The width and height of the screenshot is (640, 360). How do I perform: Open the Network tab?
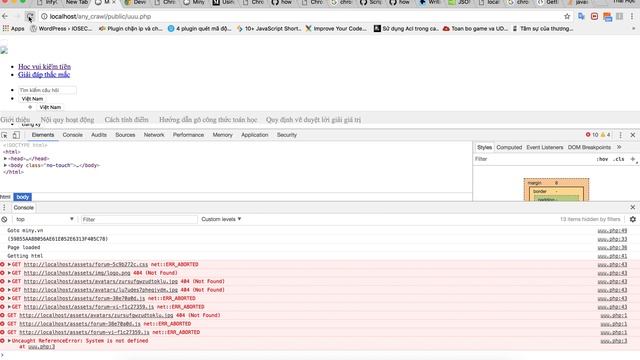pos(154,135)
